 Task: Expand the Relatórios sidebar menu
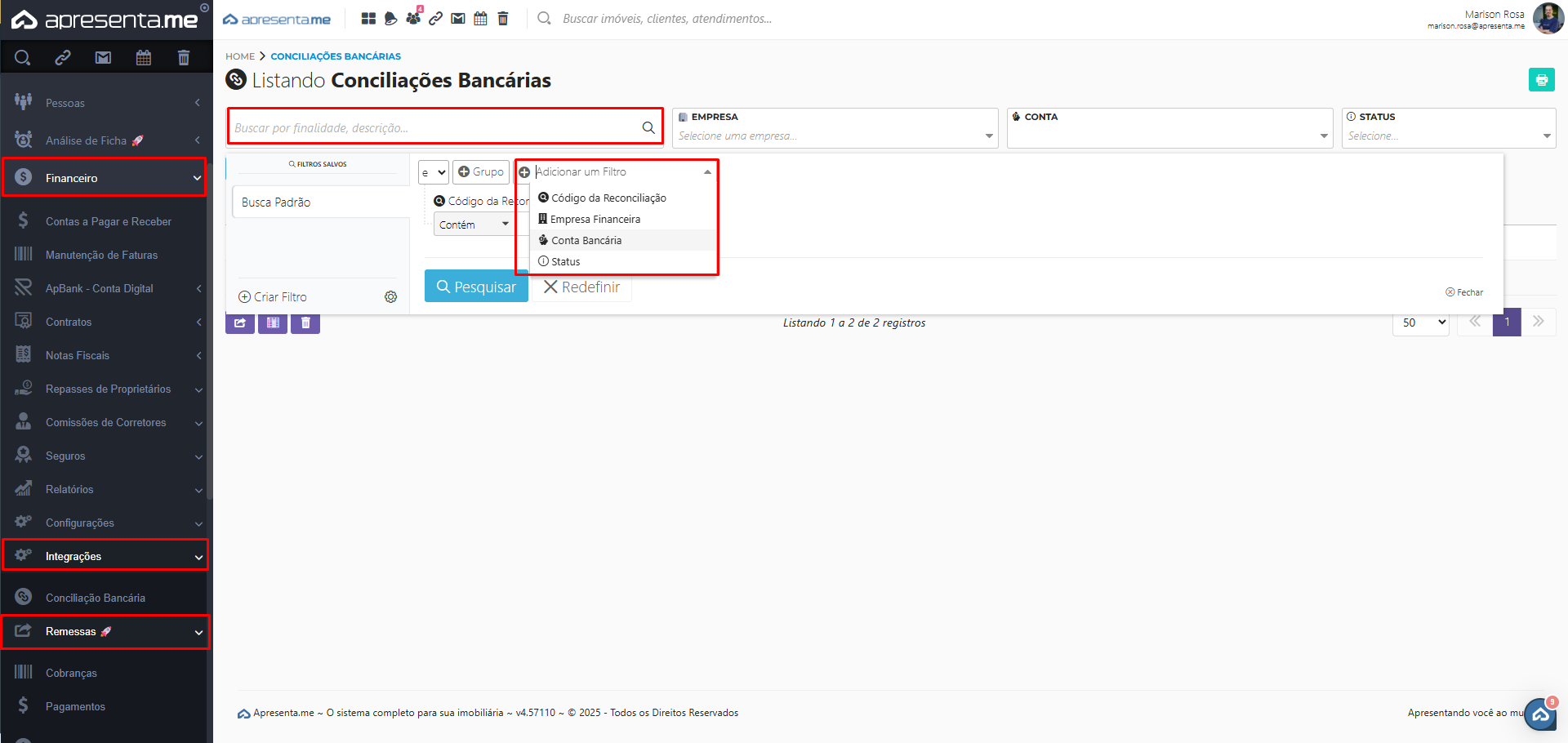pyautogui.click(x=105, y=489)
